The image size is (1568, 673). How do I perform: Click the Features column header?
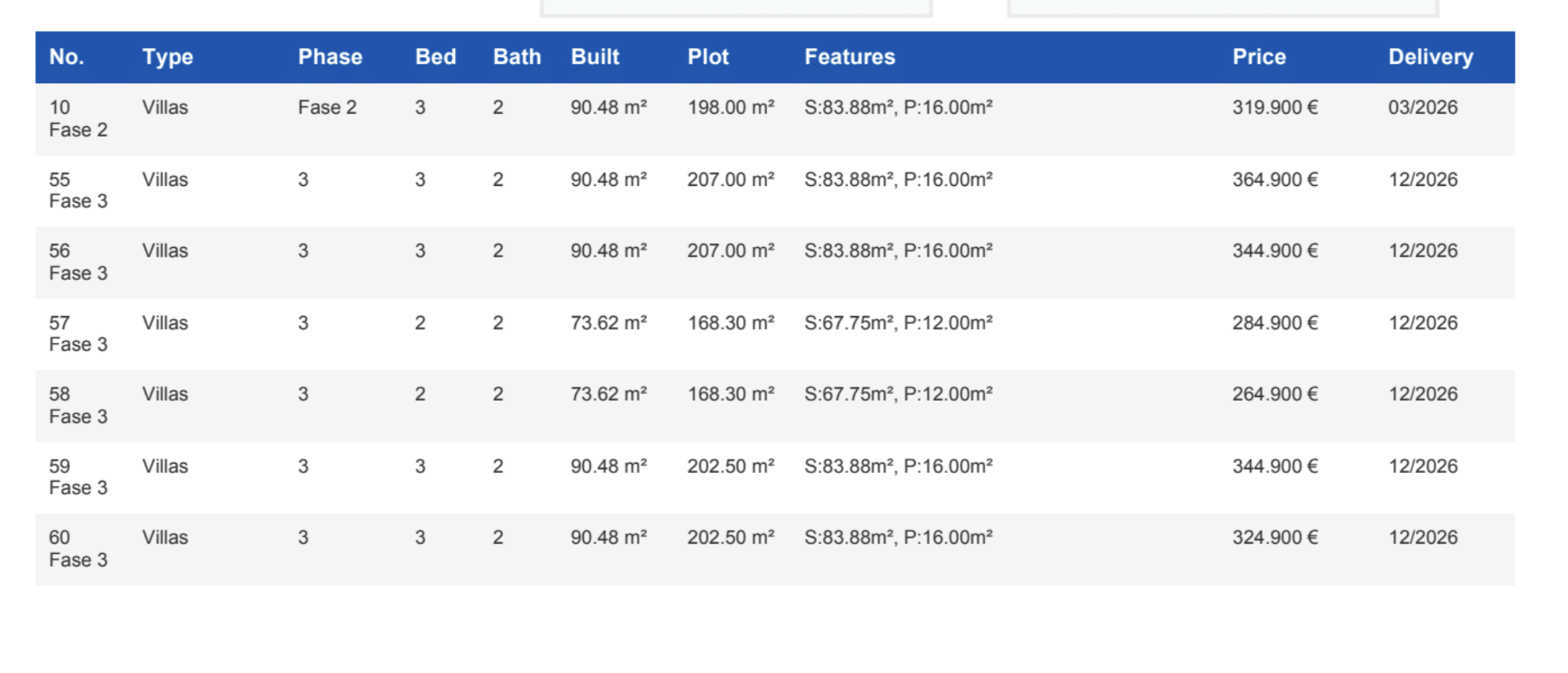pos(849,57)
